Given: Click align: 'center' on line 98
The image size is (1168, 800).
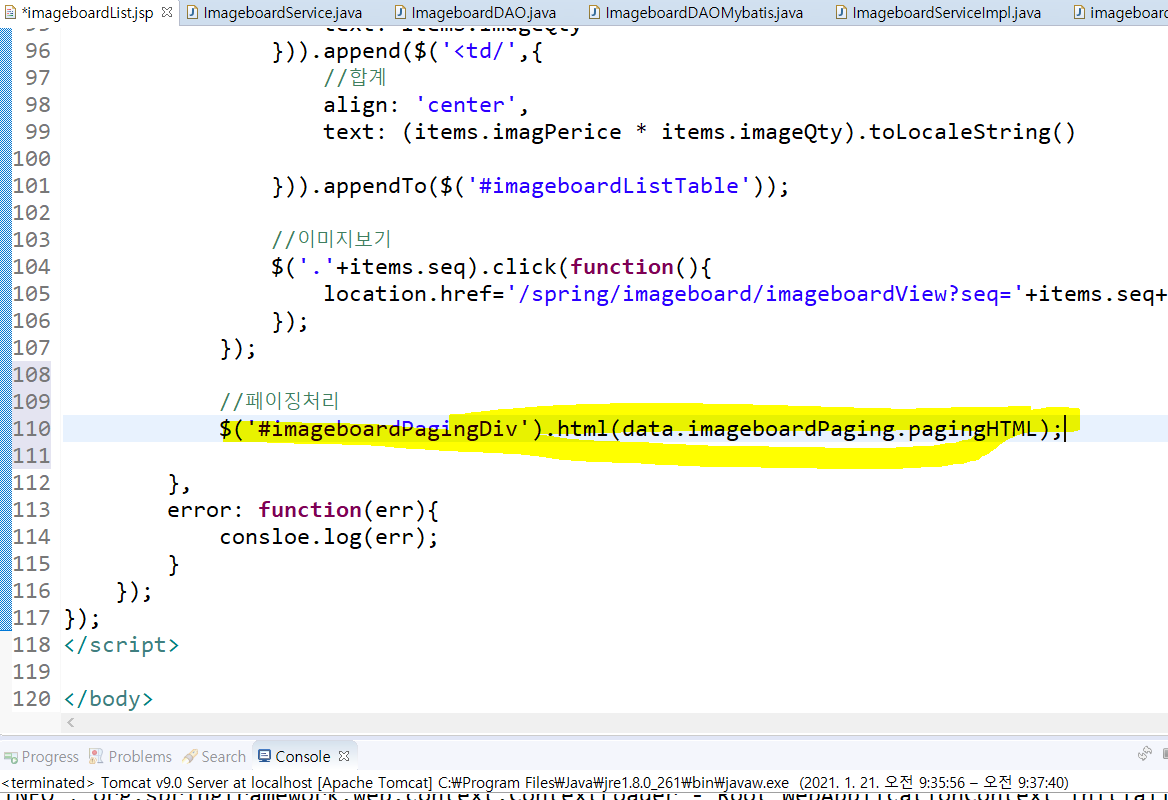Looking at the screenshot, I should [426, 105].
